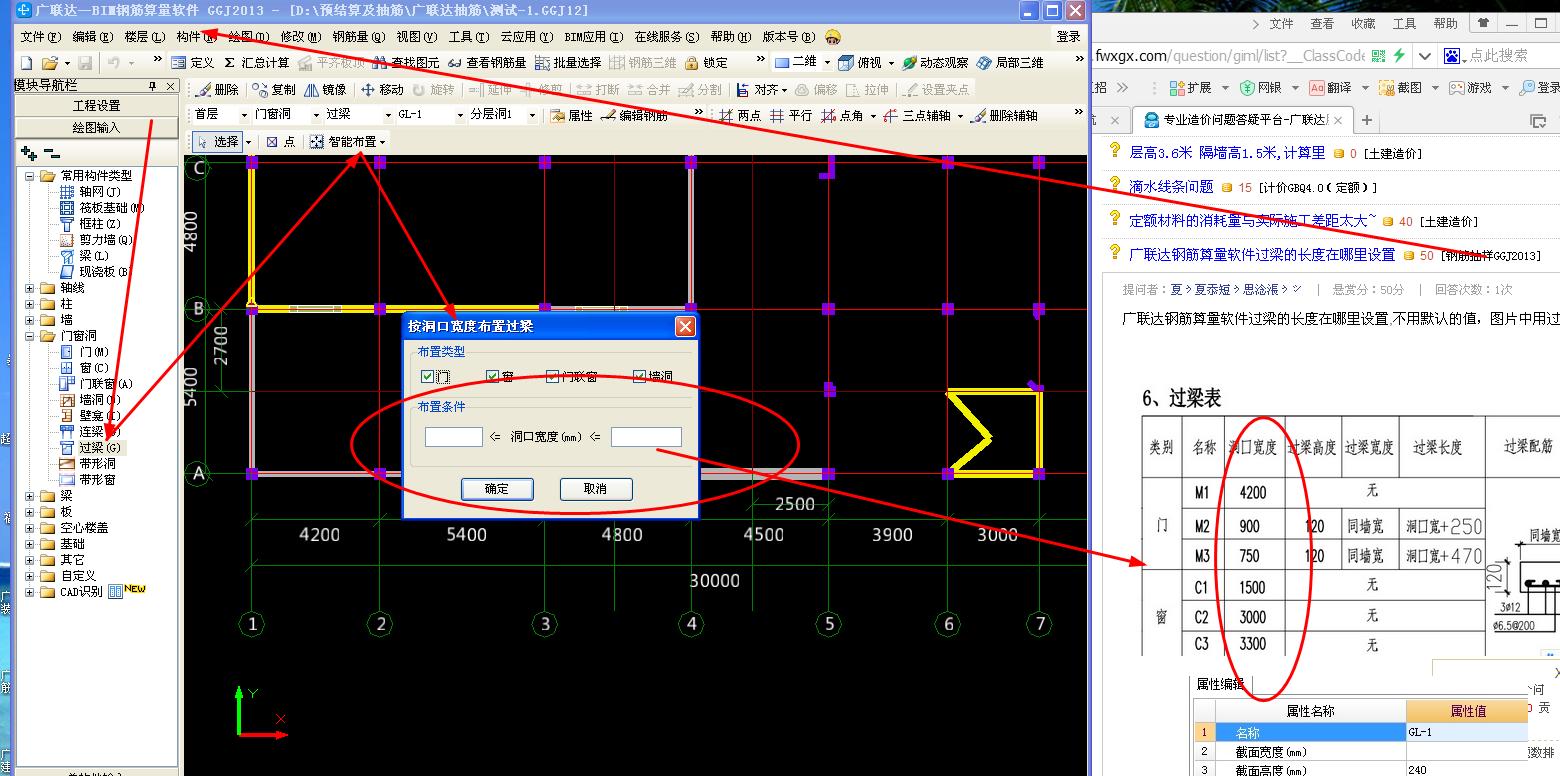Select 框柱(Z) in component tree
The image size is (1560, 776).
(x=100, y=224)
